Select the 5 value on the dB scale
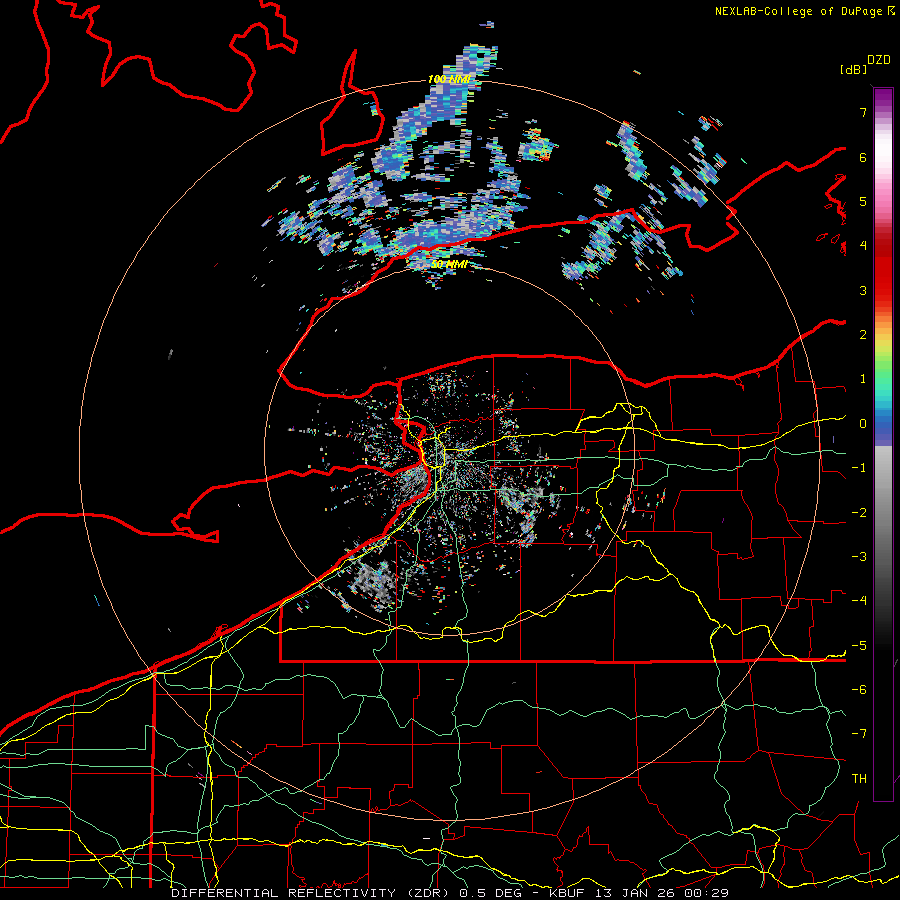 point(863,201)
